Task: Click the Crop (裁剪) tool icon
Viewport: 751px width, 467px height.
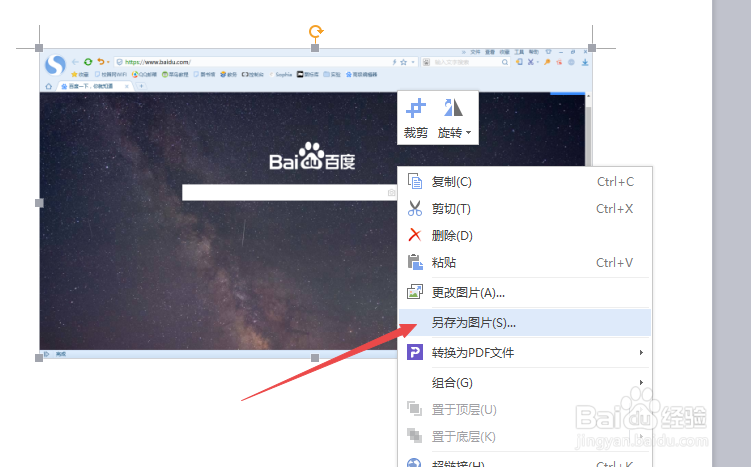Action: click(x=415, y=108)
